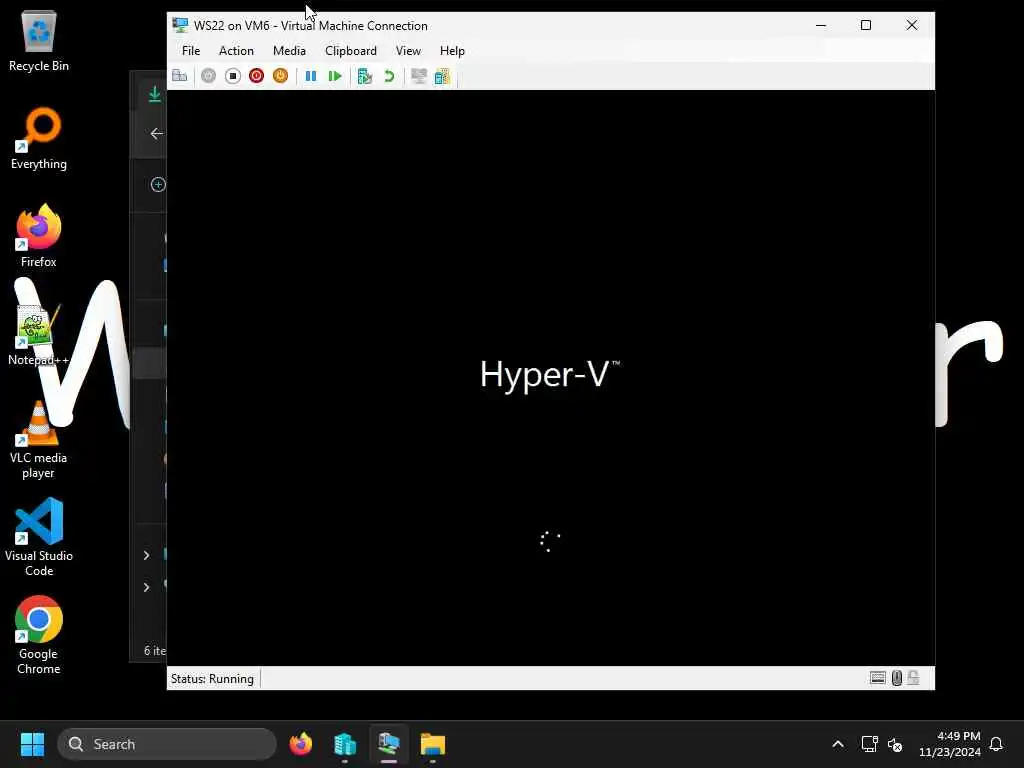
Task: Open Hyper-V Manager from the taskbar
Action: coord(345,744)
